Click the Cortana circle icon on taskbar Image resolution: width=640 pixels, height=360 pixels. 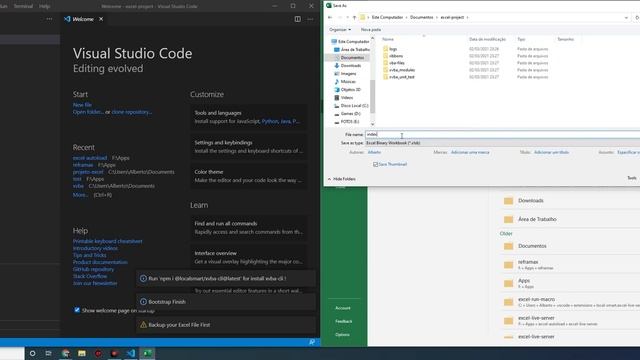32,353
